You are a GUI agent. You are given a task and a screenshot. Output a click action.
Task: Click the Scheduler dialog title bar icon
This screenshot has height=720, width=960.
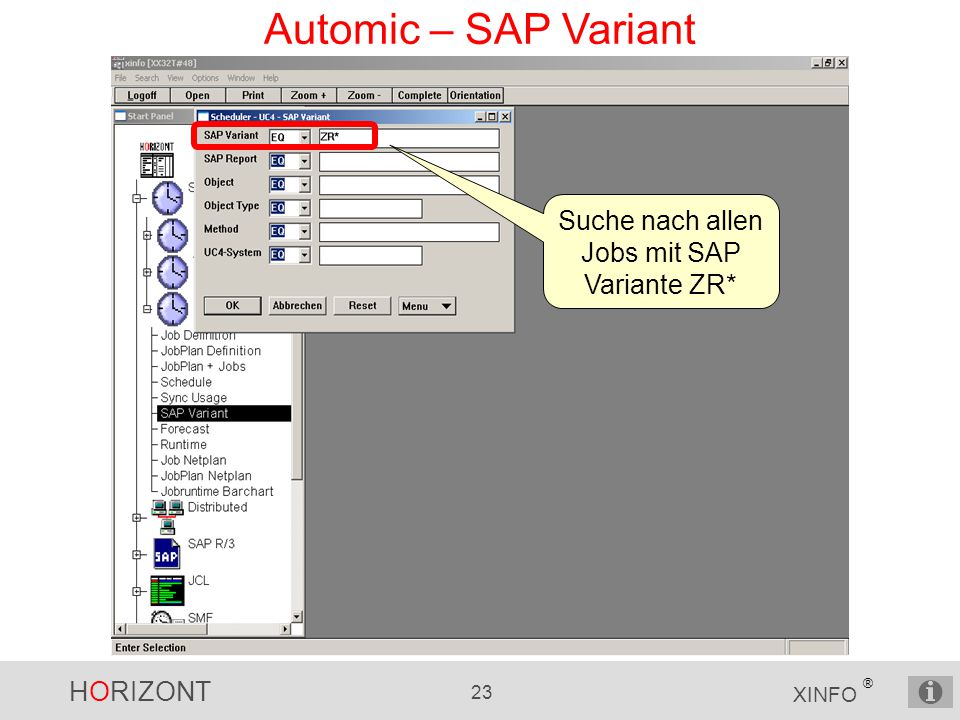point(203,116)
